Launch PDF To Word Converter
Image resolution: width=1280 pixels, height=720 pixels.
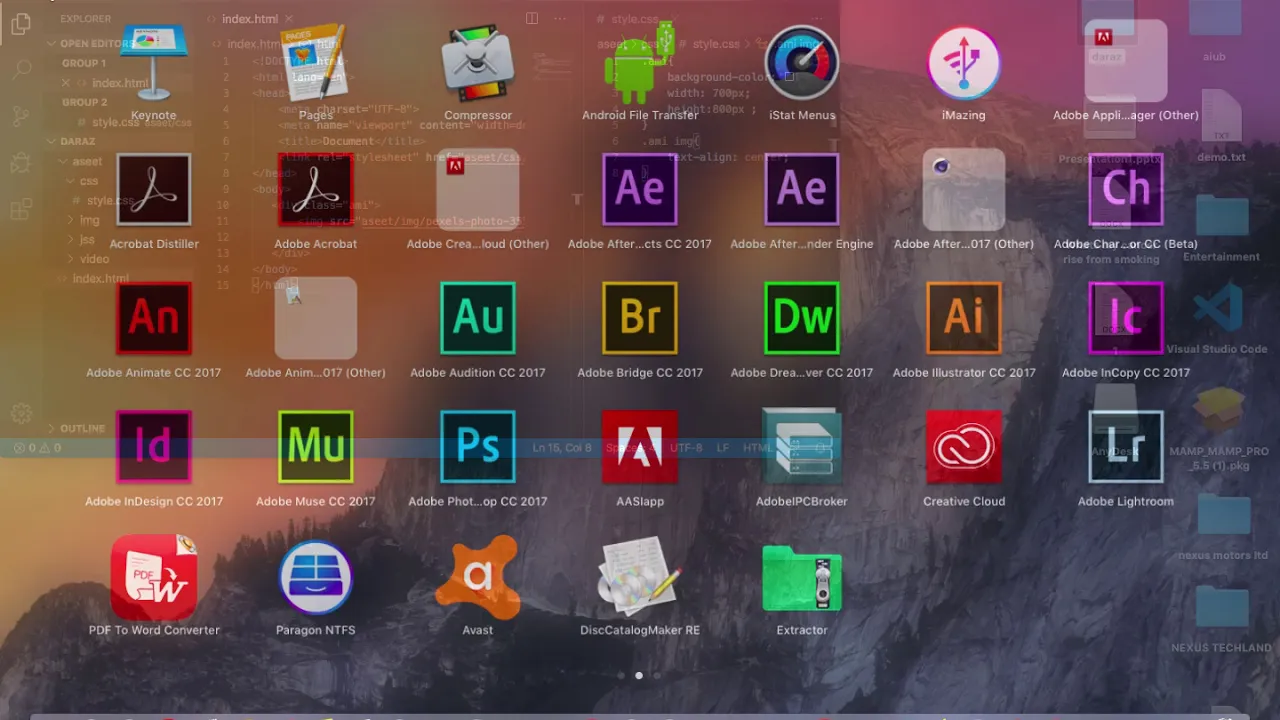coord(154,576)
